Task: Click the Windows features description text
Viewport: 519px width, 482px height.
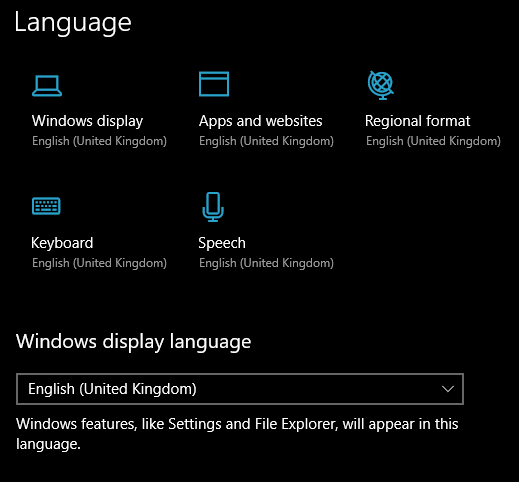Action: coord(237,434)
